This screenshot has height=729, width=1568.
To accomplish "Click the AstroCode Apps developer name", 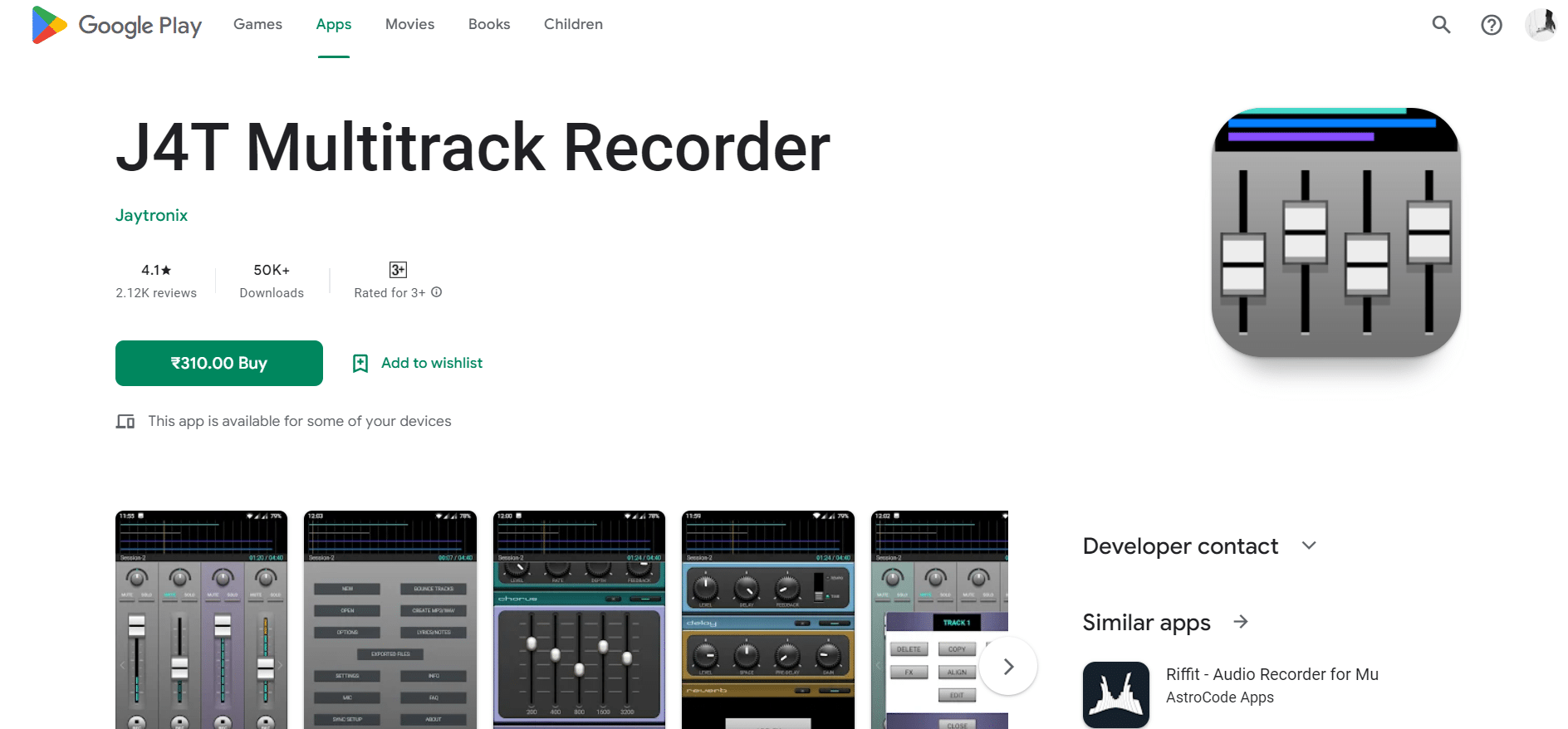I will [1220, 697].
